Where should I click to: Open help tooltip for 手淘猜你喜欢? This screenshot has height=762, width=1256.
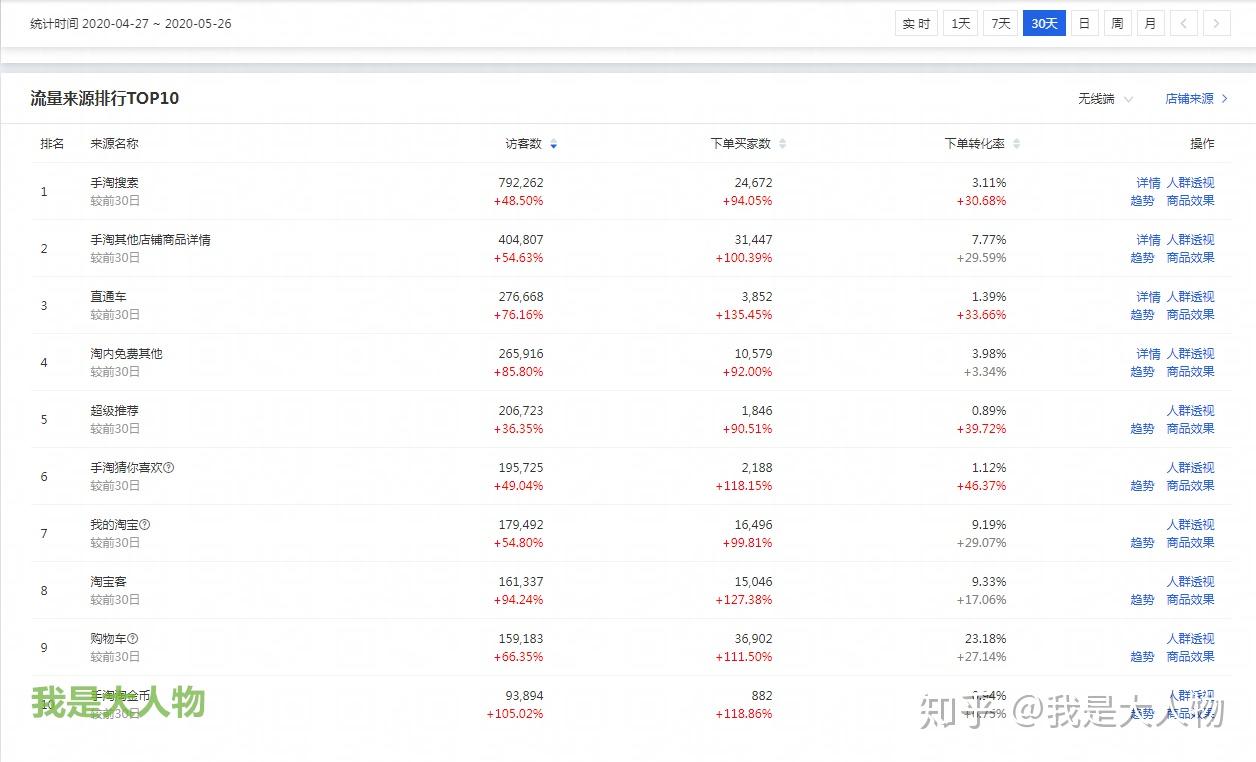coord(169,467)
